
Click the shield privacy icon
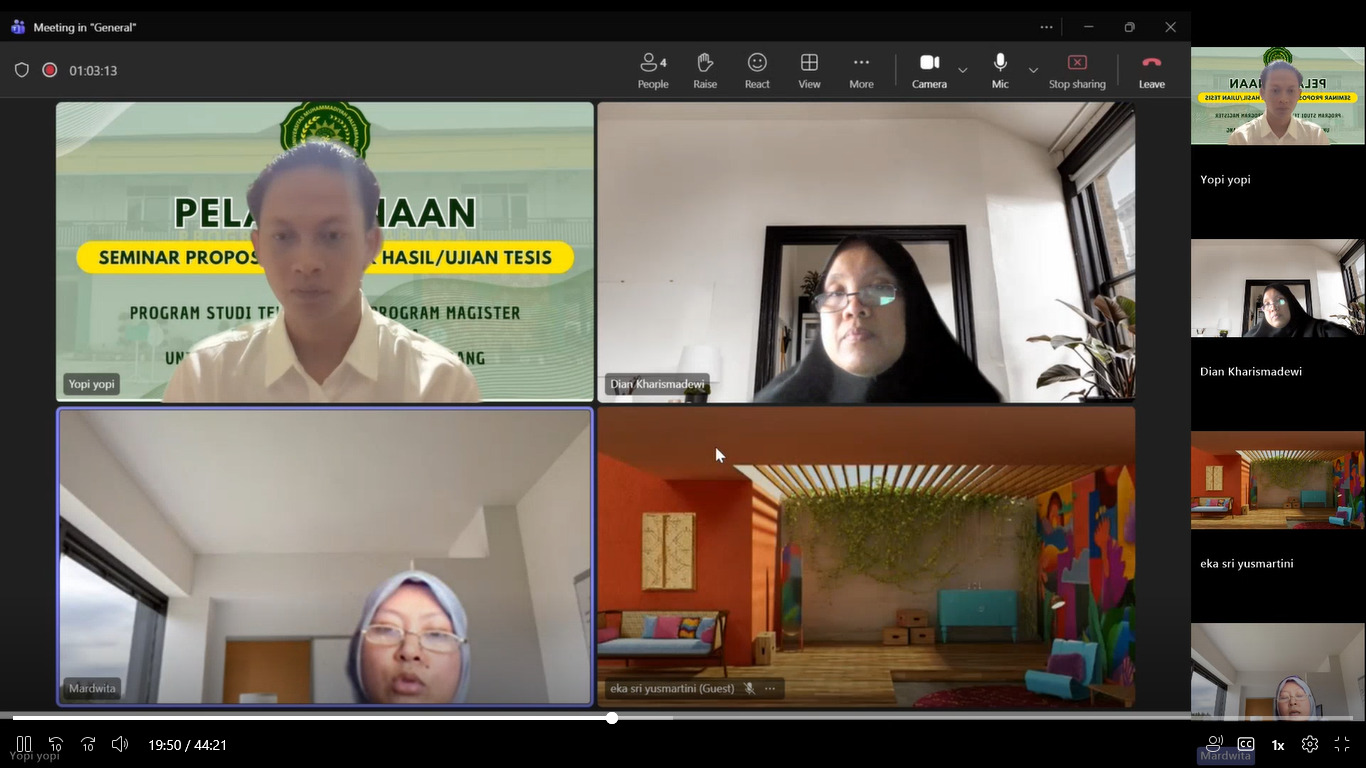click(21, 70)
